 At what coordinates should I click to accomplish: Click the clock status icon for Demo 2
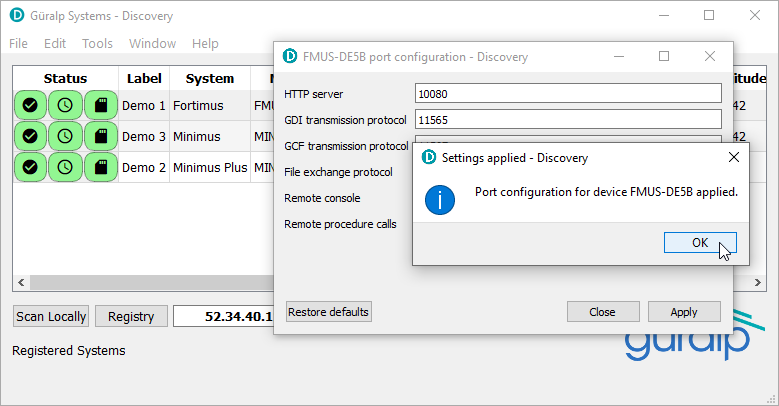(x=65, y=167)
